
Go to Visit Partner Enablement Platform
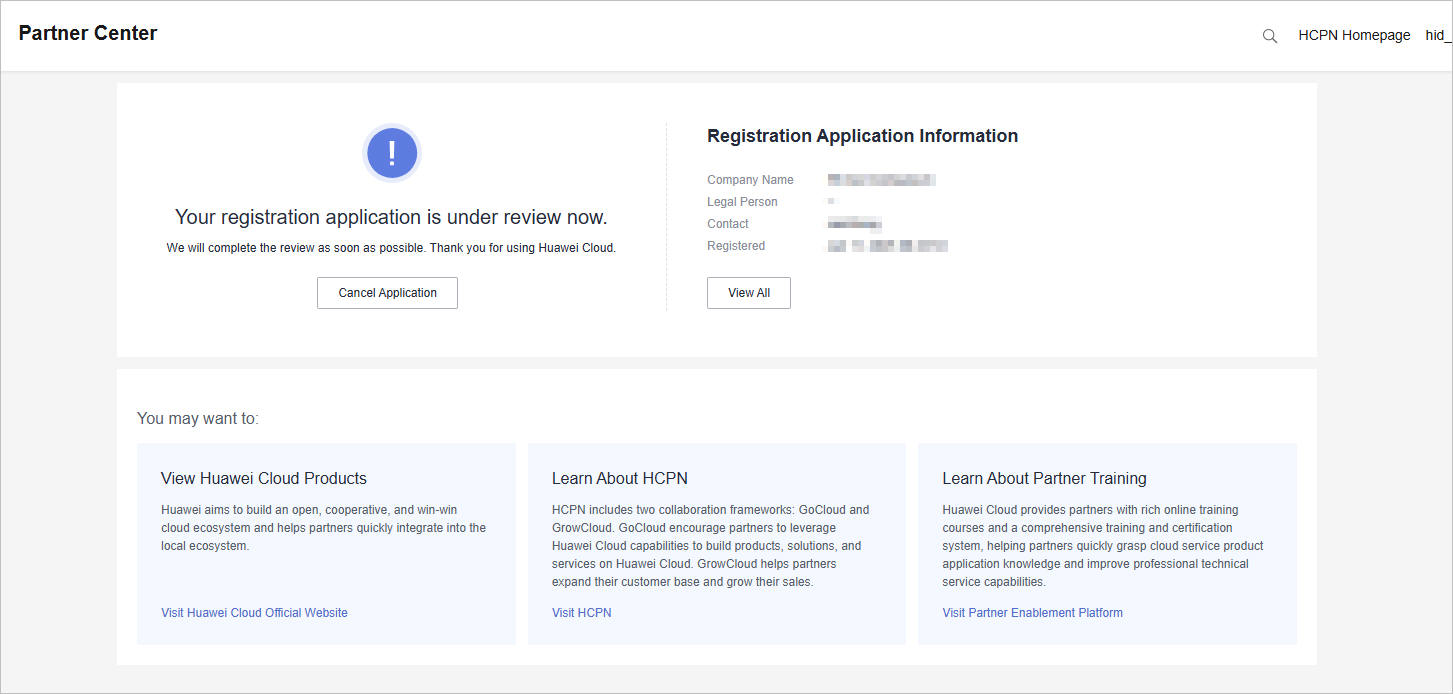(1032, 613)
